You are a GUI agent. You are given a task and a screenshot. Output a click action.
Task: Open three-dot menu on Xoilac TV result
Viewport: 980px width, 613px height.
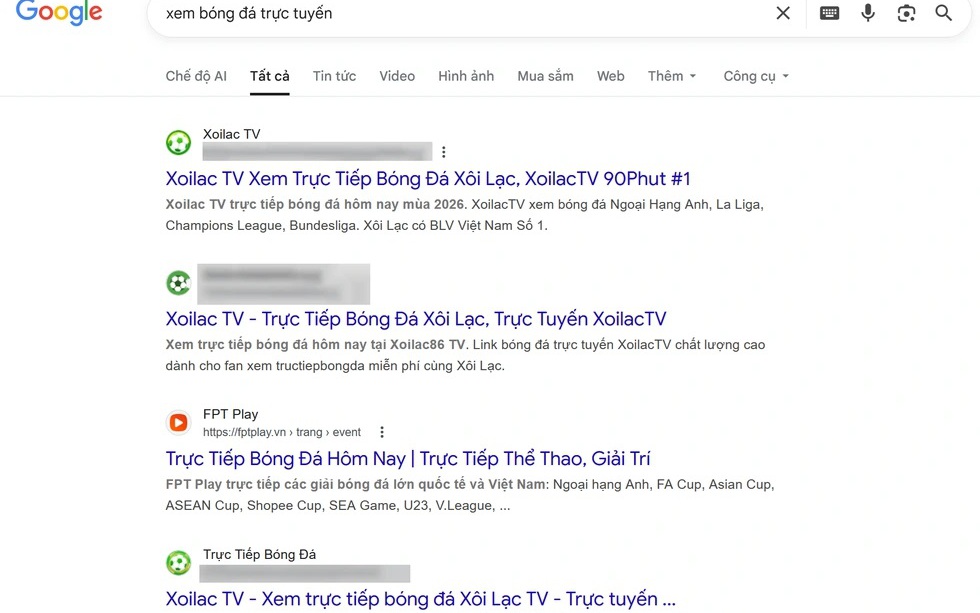pos(443,152)
